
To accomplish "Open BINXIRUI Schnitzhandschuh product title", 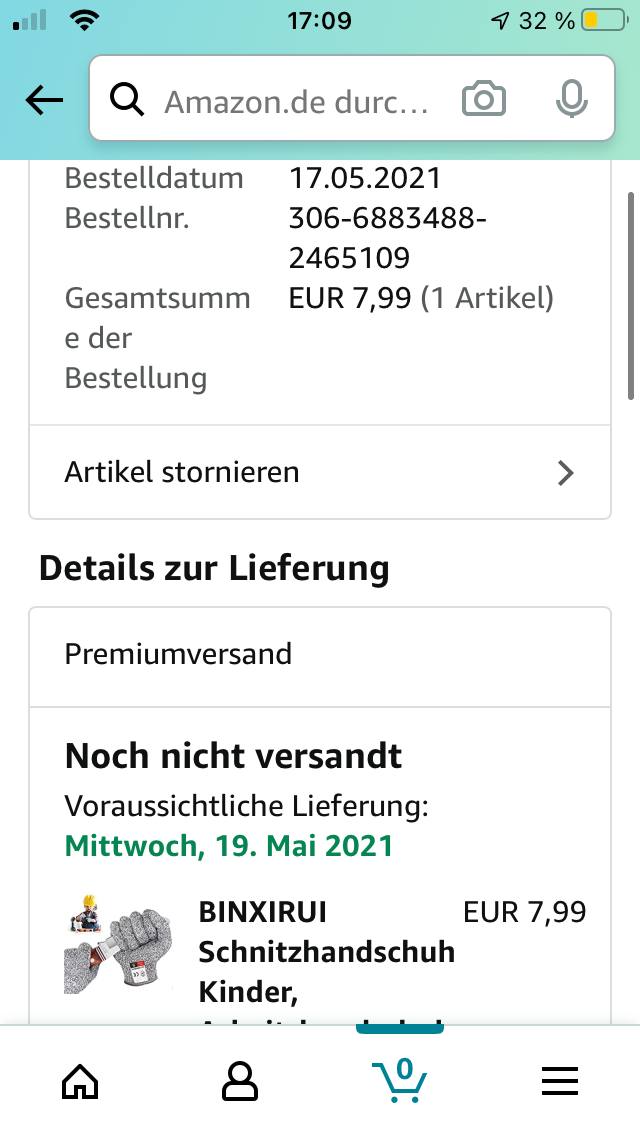I will (326, 952).
